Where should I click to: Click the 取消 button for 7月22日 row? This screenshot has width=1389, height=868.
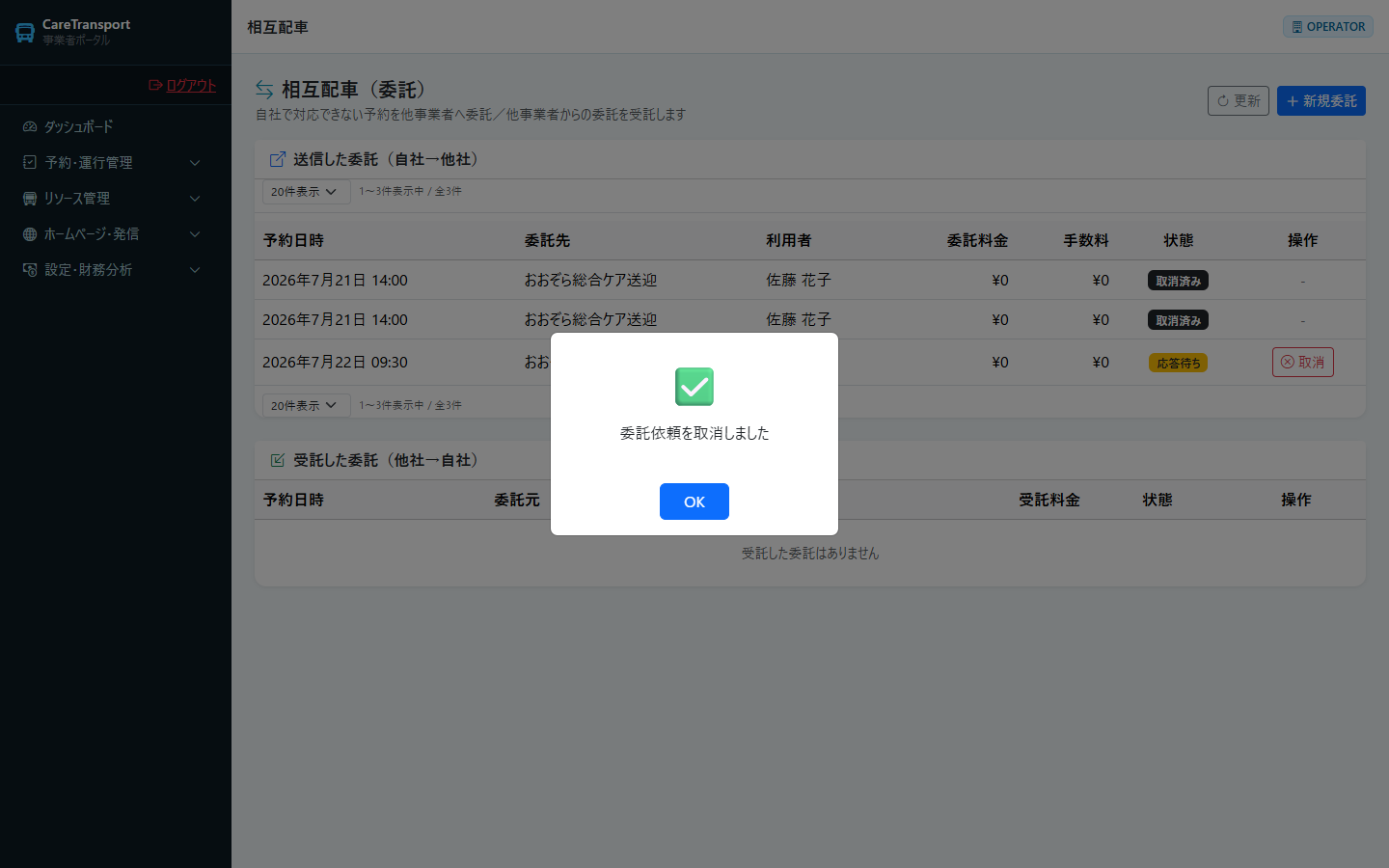click(1302, 362)
